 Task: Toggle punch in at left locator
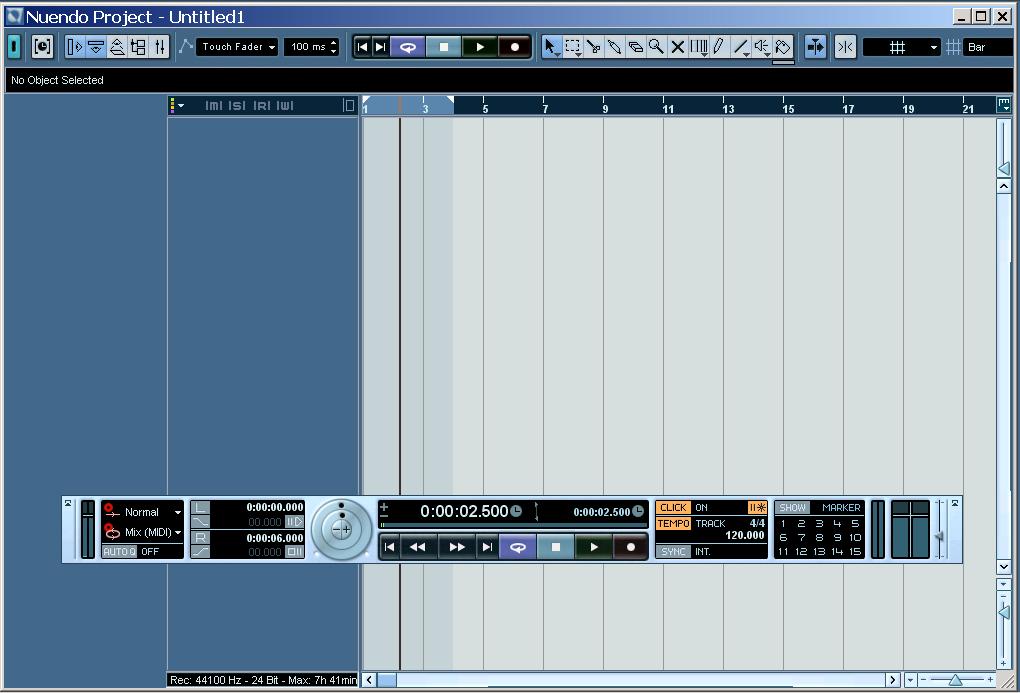[x=294, y=522]
